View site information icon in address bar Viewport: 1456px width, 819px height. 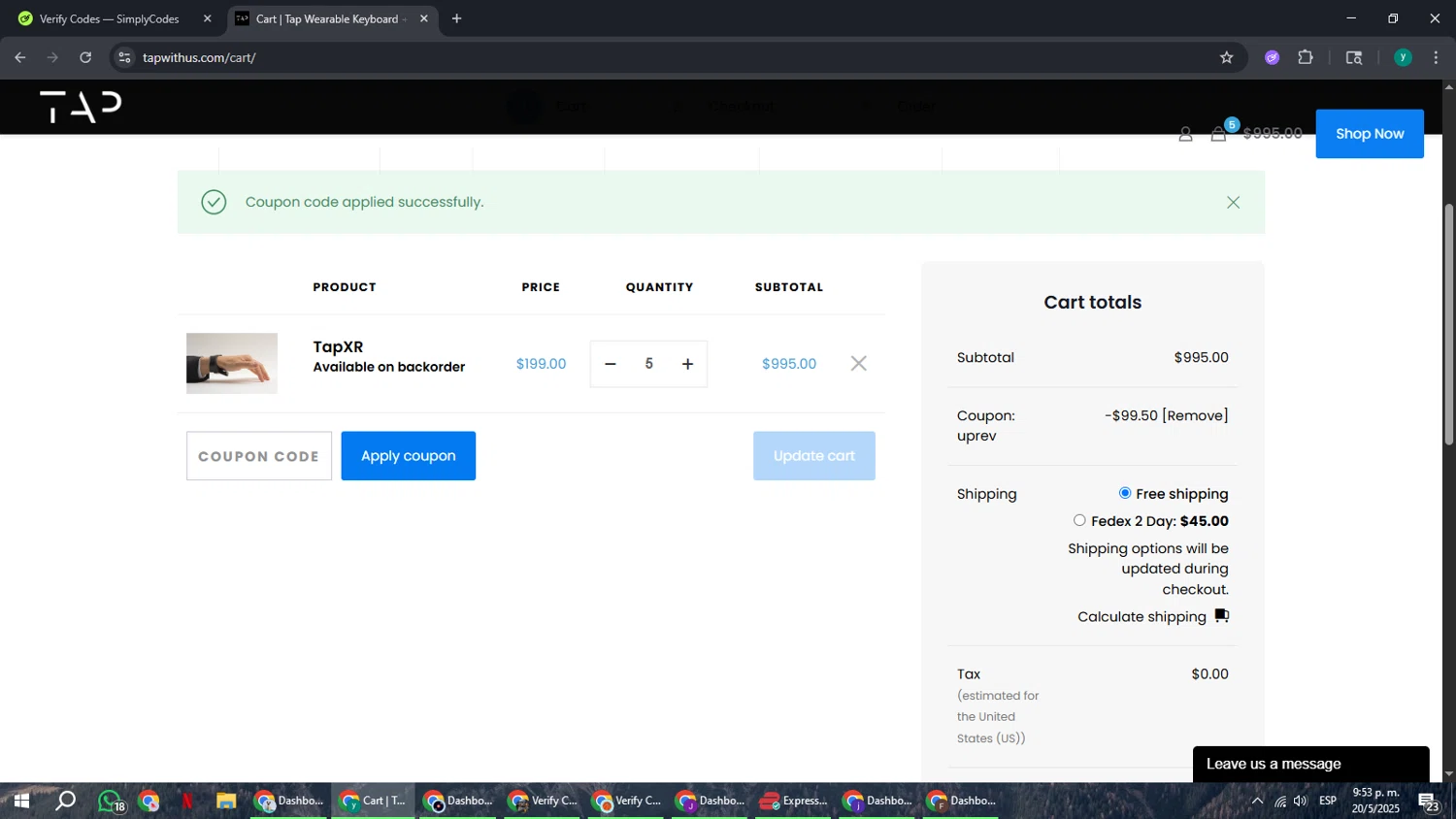(124, 57)
